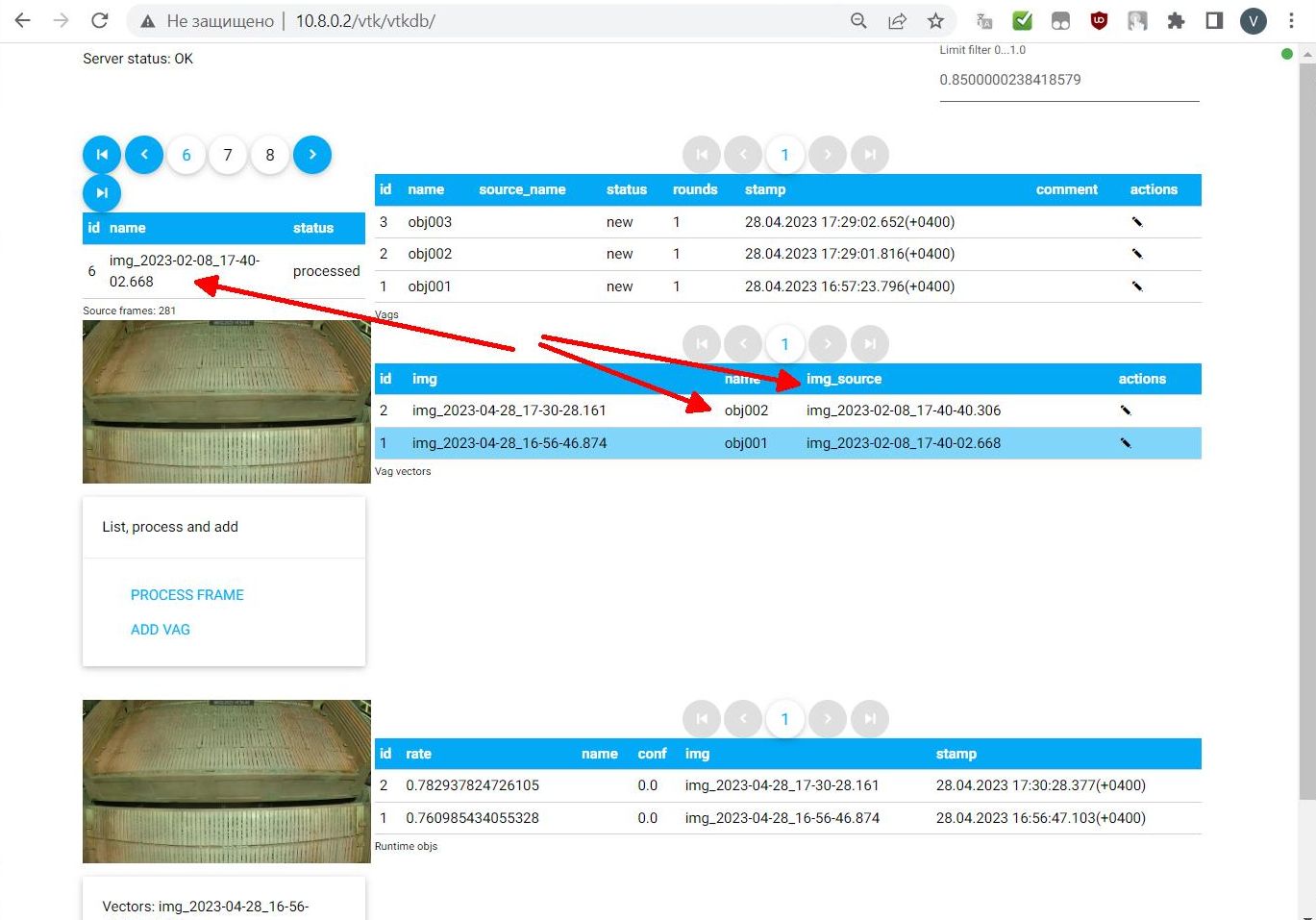Screen dimensions: 1316x920
Task: Edit vag vector img_2023-04-28_16-56-46.874
Action: coord(1126,443)
